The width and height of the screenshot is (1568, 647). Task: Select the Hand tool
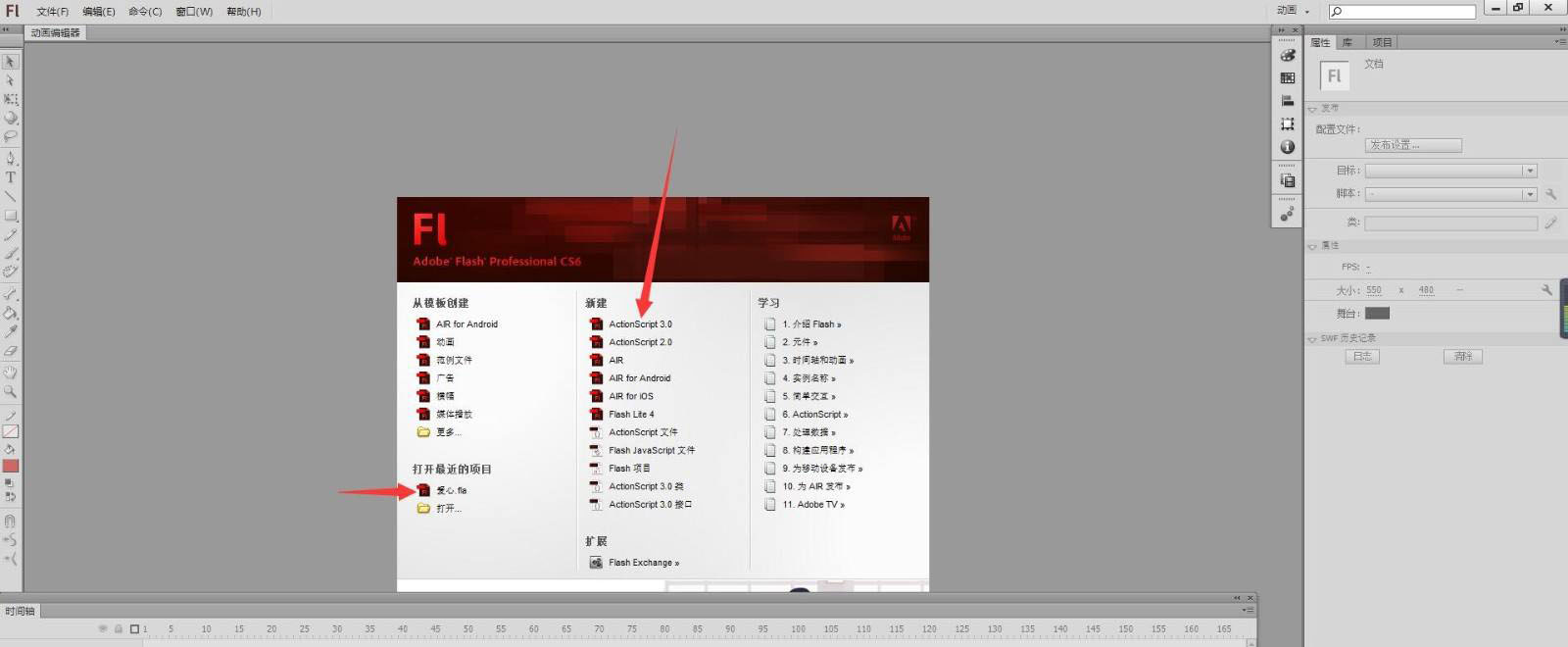(x=10, y=373)
